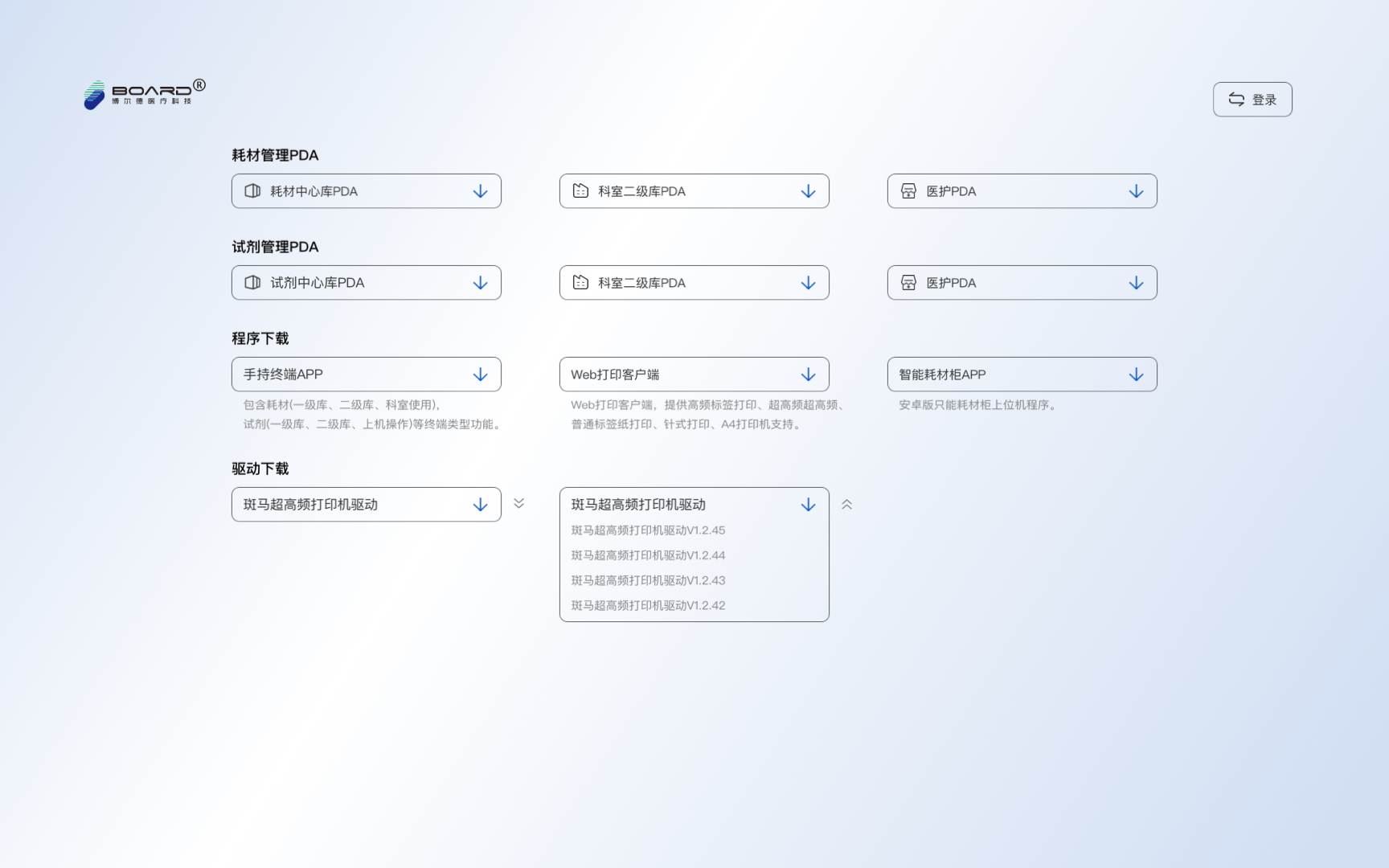
Task: Click the download arrow for 智能耗材柜APP
Action: click(1136, 375)
